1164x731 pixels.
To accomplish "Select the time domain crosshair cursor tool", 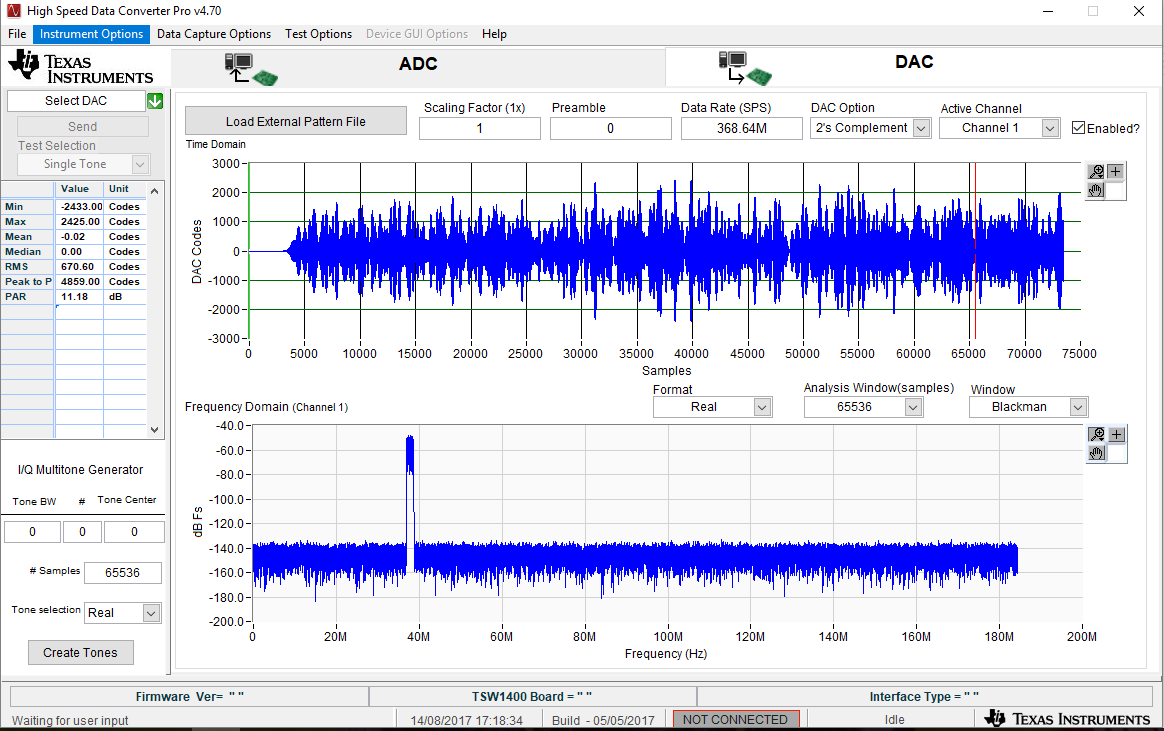I will coord(1116,172).
